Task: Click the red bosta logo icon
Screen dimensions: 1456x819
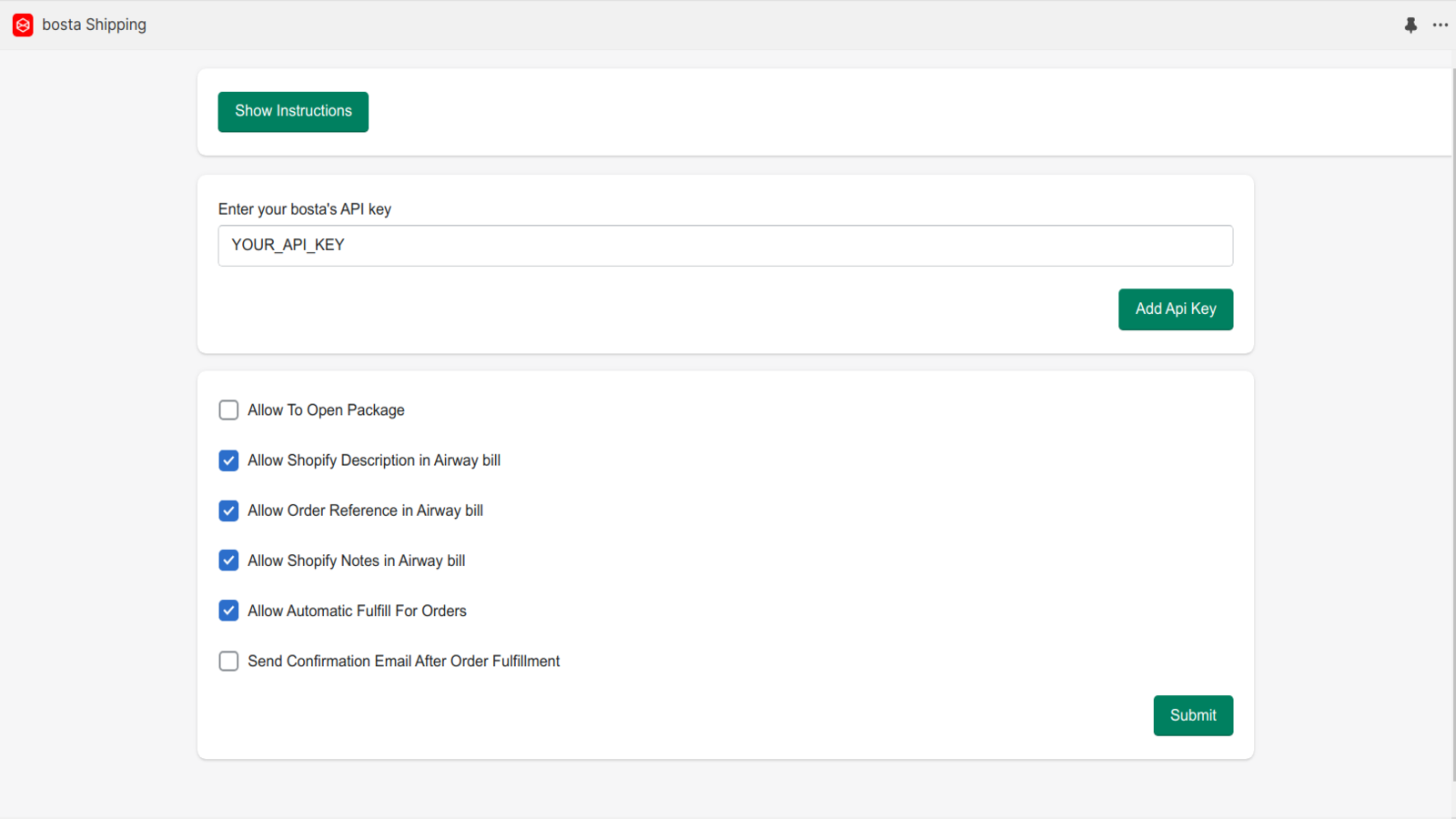Action: [23, 25]
